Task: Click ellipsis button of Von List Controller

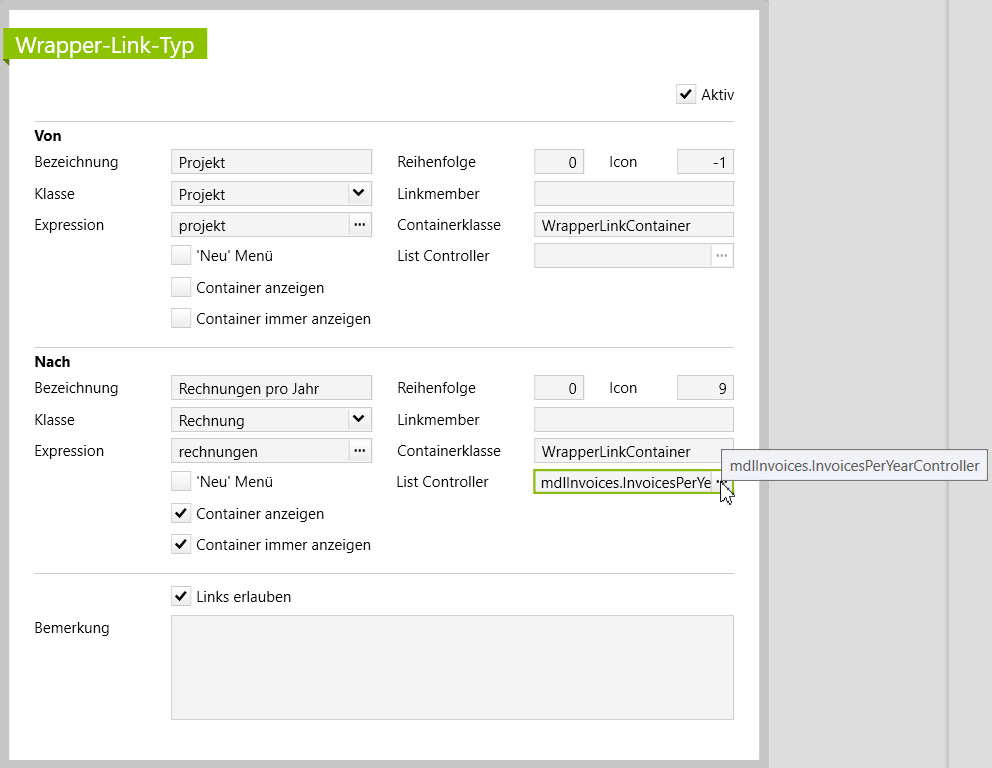Action: 722,256
